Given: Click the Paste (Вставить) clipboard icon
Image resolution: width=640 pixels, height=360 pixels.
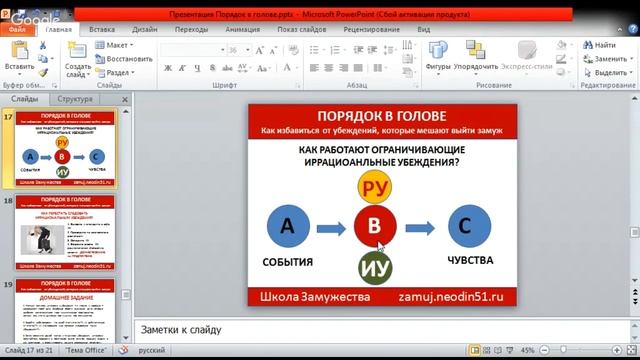Looking at the screenshot, I should click(19, 51).
